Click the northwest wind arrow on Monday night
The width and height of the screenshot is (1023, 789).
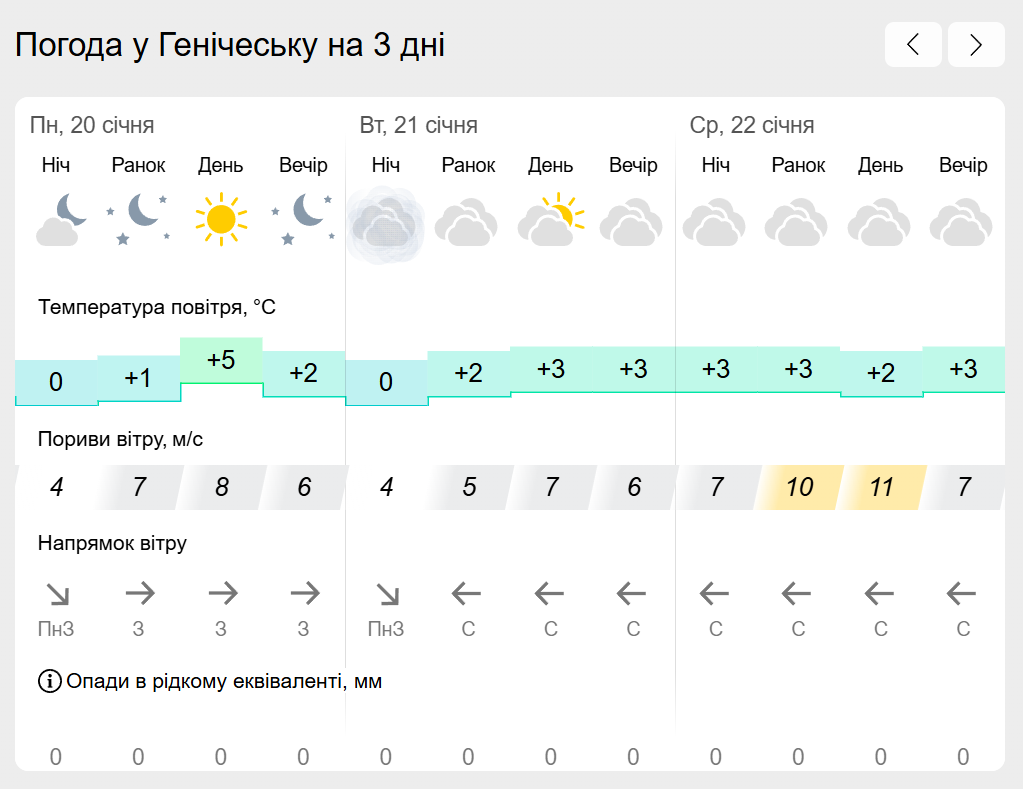click(x=58, y=594)
